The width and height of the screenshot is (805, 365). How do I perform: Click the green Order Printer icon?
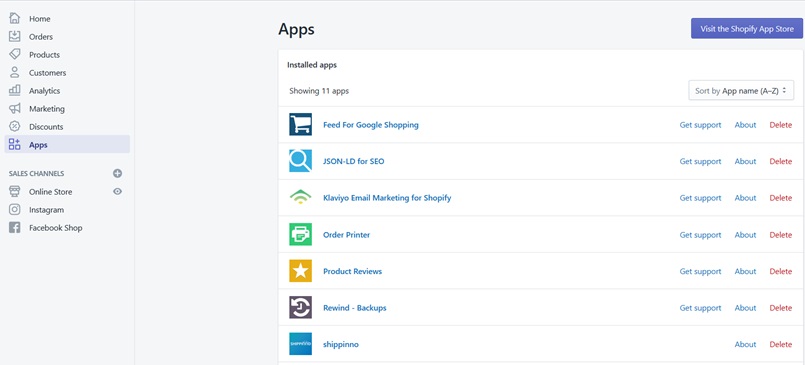(x=300, y=235)
